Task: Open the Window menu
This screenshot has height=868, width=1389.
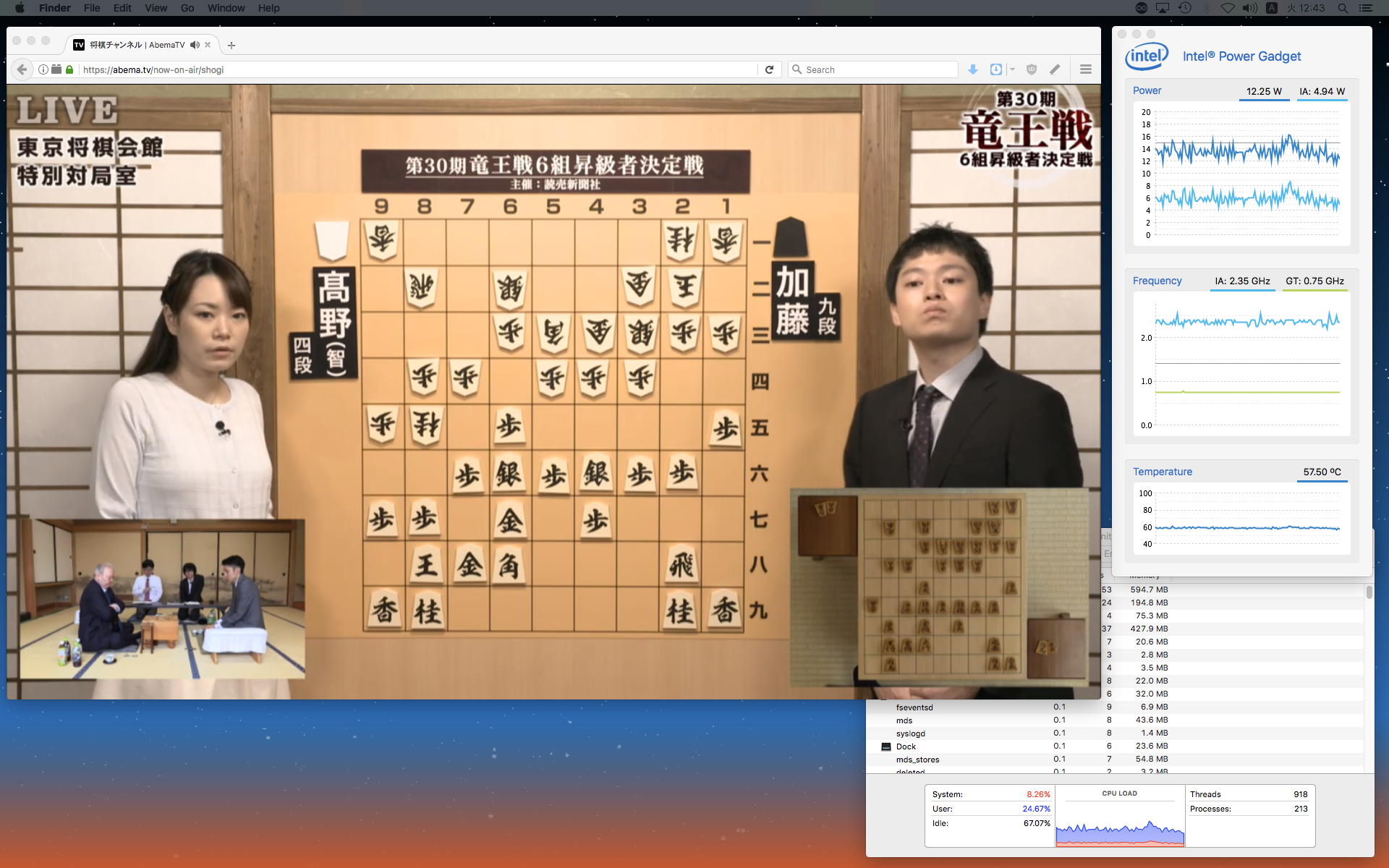Action: click(226, 8)
